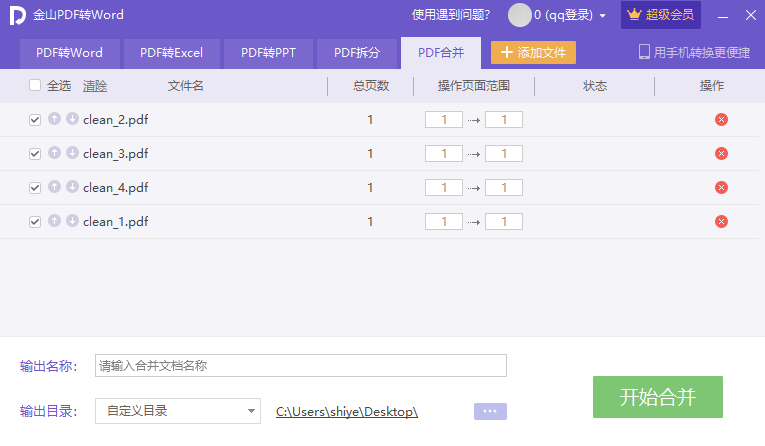
Task: Open the title bar hamburger menu
Action: tap(720, 15)
